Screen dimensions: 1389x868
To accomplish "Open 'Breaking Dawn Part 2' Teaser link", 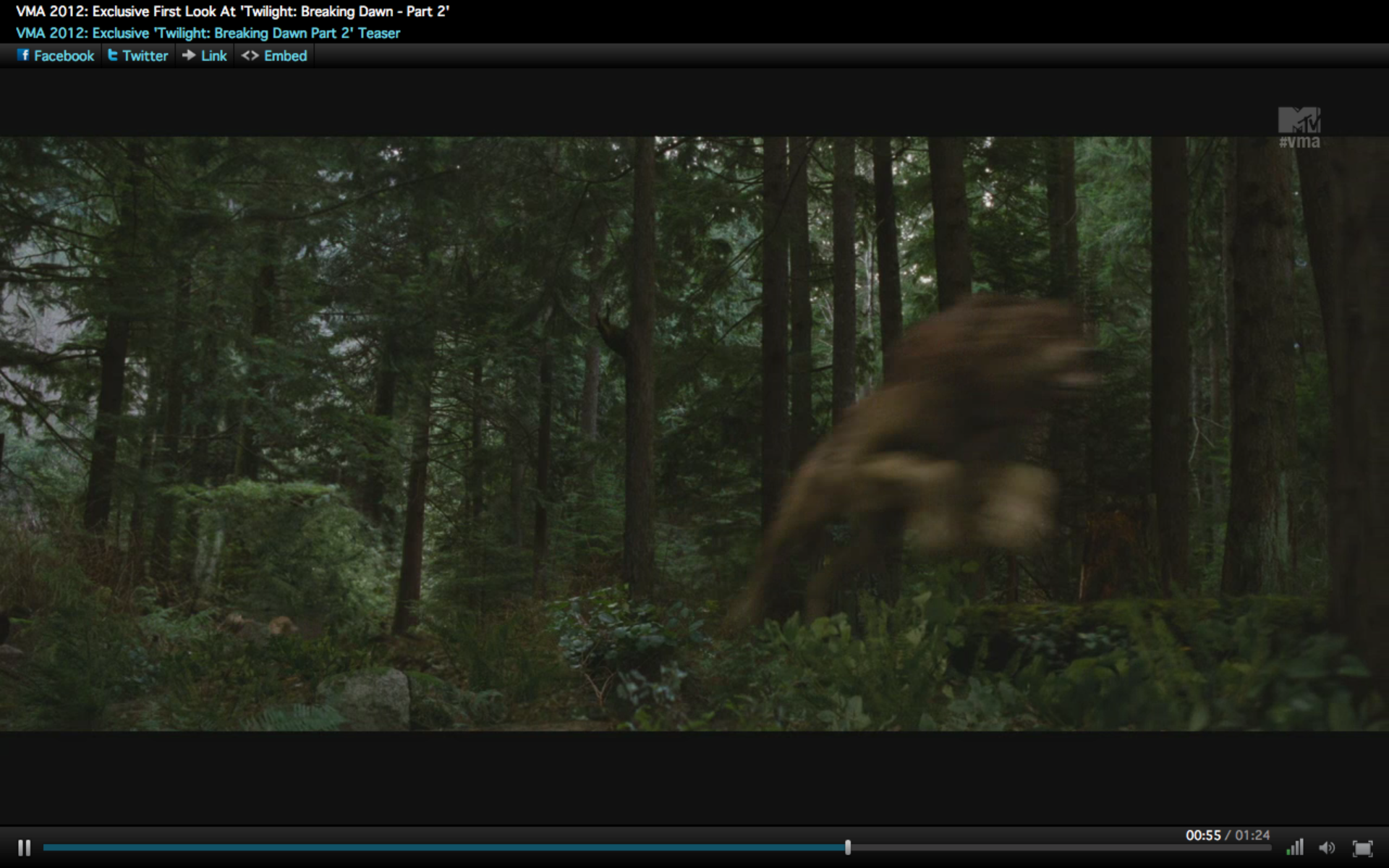I will tap(208, 33).
